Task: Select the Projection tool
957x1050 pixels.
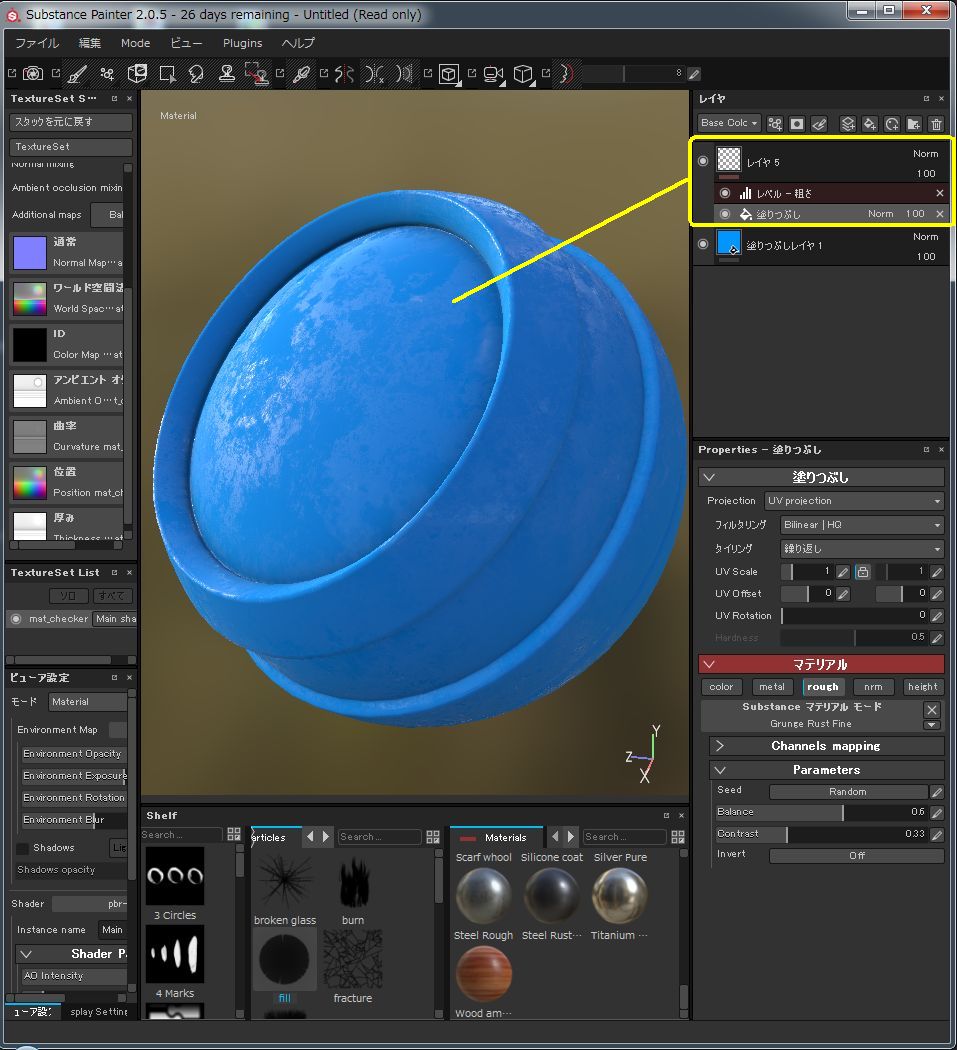Action: [x=137, y=75]
